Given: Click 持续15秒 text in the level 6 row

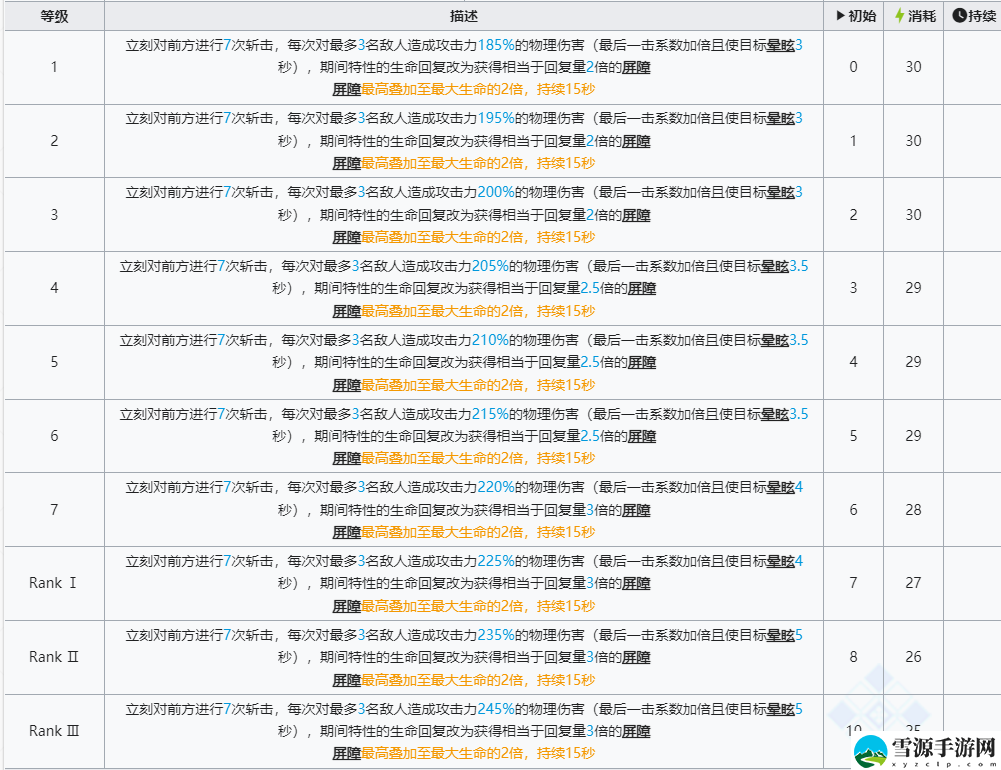Looking at the screenshot, I should (x=566, y=458).
